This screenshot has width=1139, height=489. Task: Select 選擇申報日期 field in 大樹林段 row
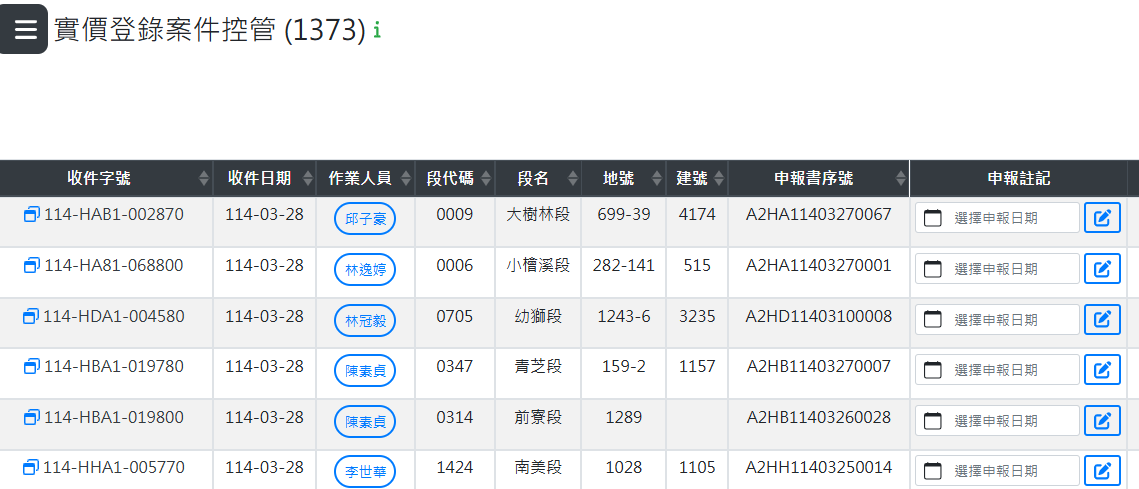[x=997, y=218]
